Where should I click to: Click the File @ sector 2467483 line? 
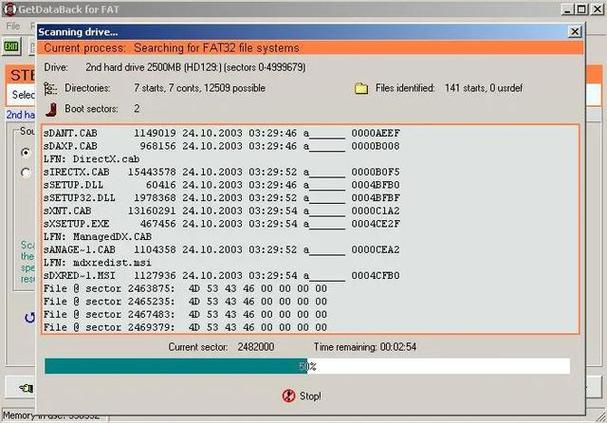pyautogui.click(x=185, y=315)
